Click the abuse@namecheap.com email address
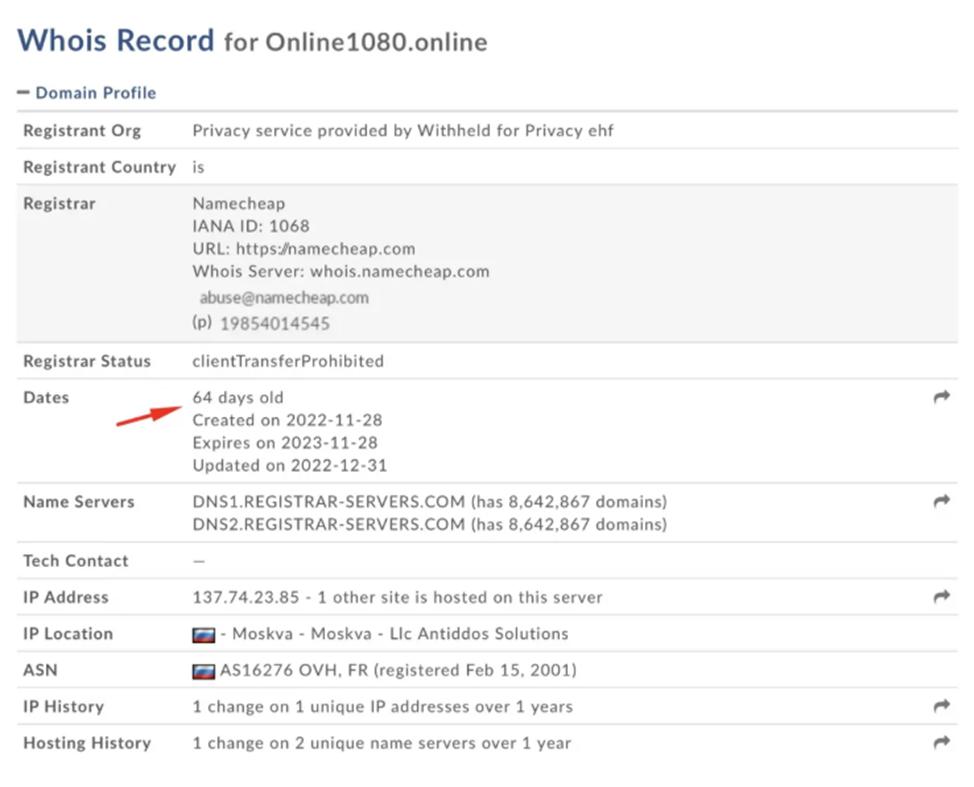Screen dimensions: 974x787 (281, 298)
